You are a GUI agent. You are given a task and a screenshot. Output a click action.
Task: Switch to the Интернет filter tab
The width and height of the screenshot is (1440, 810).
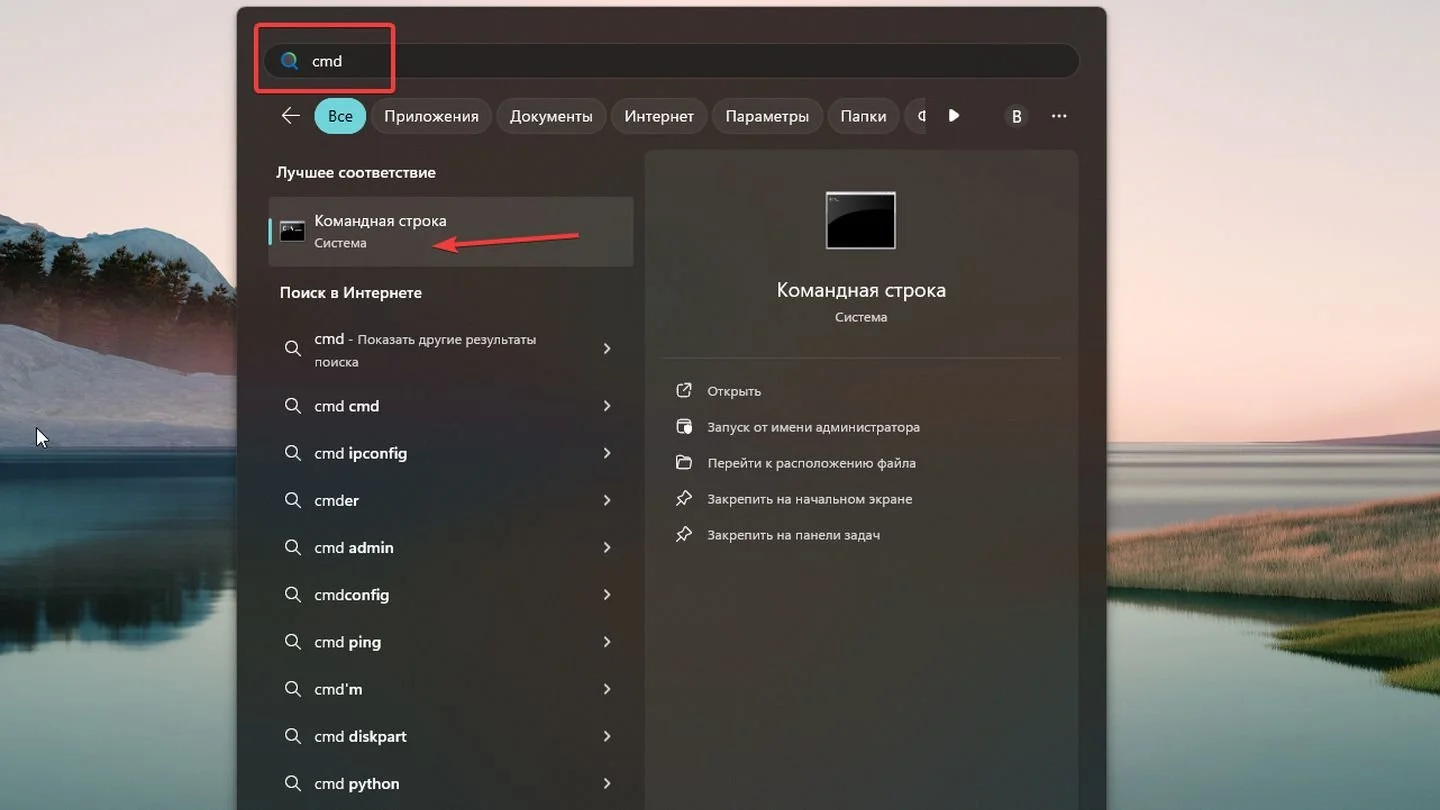click(x=659, y=116)
